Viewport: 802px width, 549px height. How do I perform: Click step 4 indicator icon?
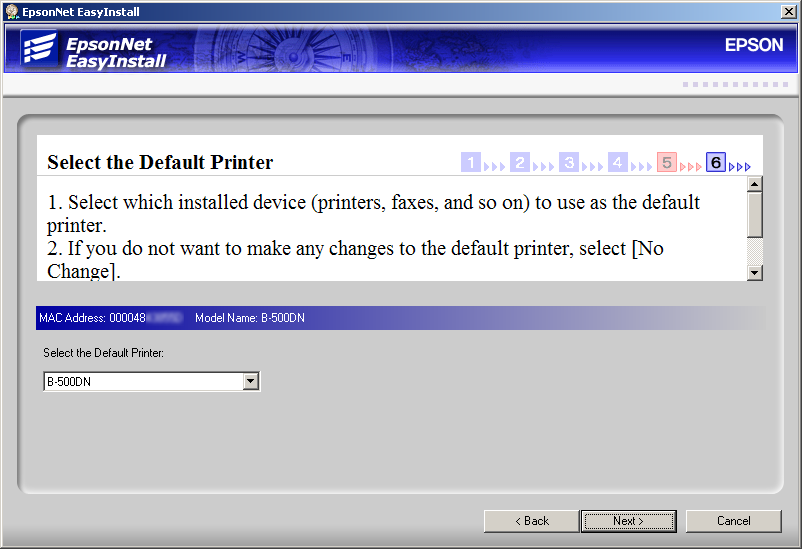pos(617,162)
